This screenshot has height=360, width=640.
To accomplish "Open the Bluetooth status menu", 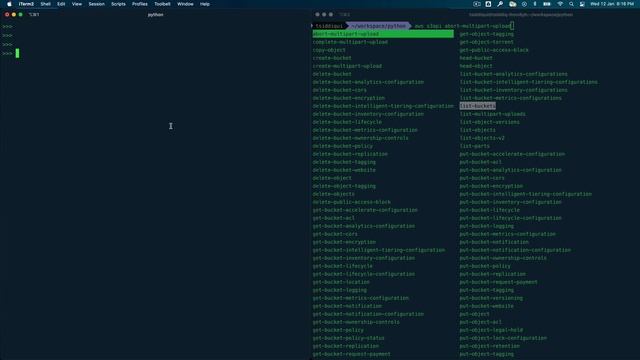I will pos(535,4).
